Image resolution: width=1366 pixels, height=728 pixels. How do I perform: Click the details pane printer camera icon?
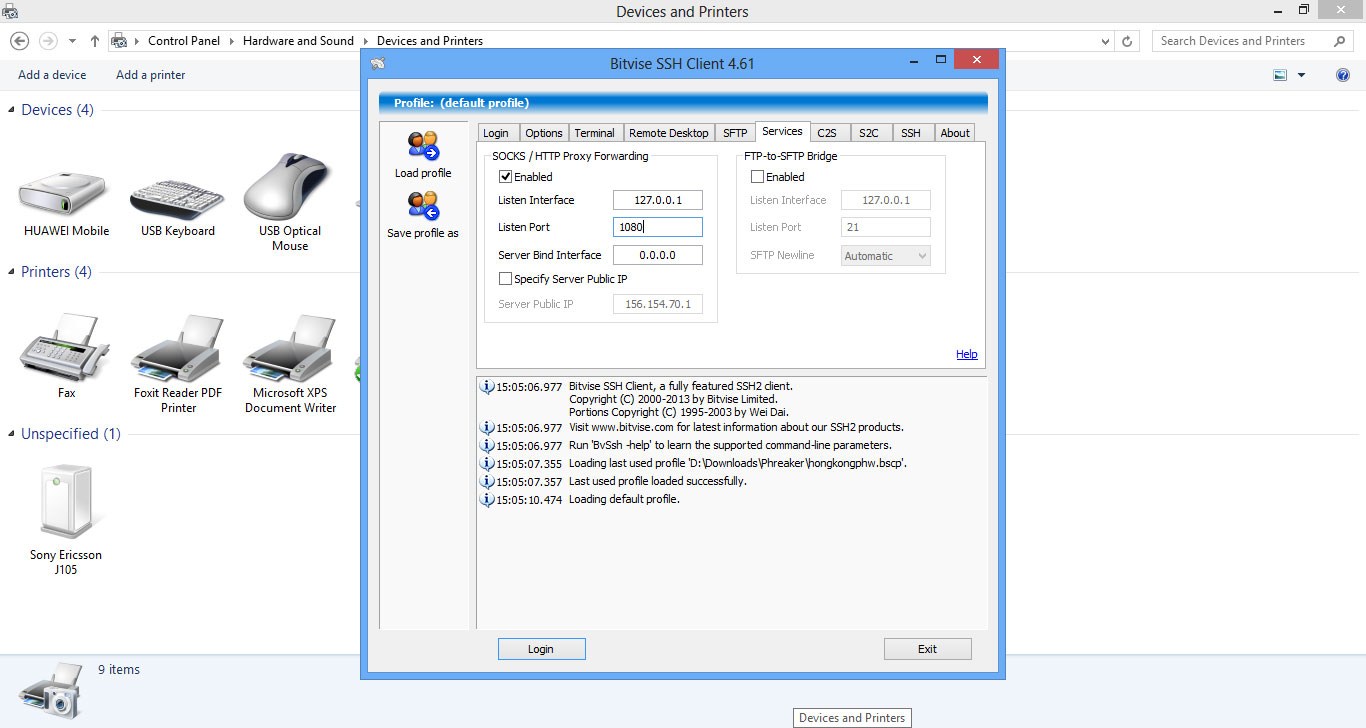click(x=51, y=690)
